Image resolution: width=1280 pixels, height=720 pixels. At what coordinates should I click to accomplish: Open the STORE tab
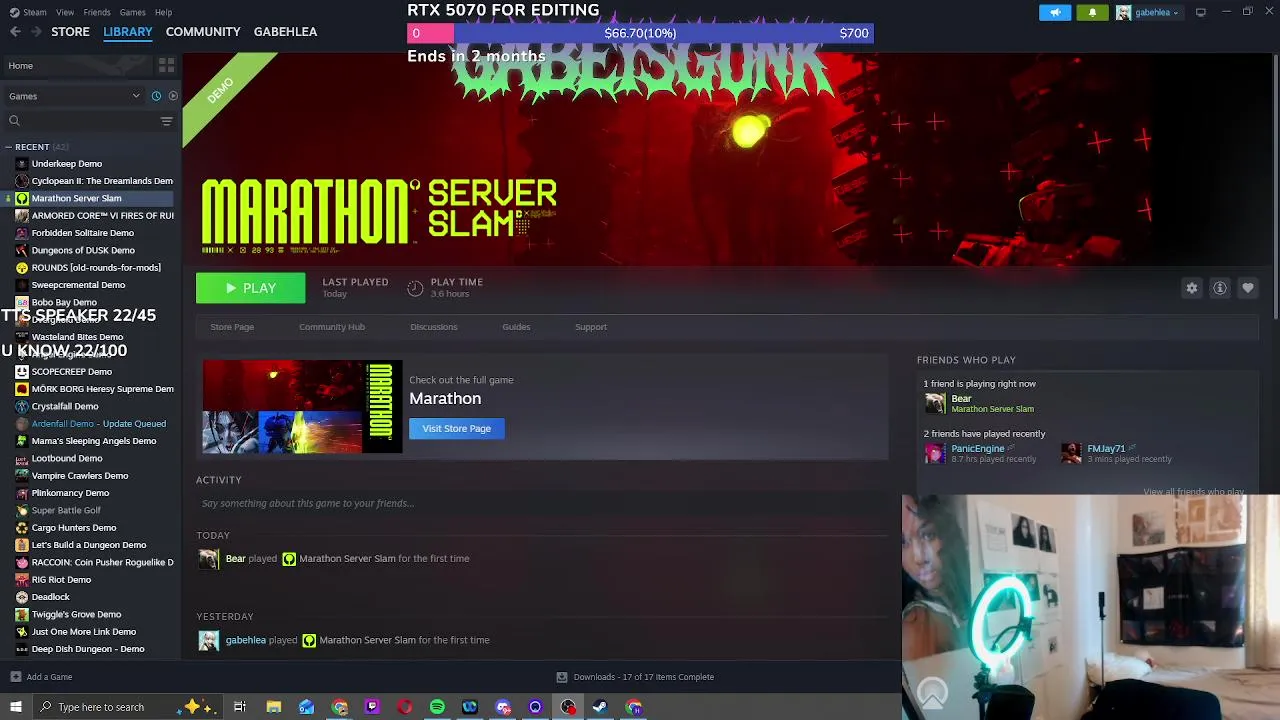(x=70, y=32)
